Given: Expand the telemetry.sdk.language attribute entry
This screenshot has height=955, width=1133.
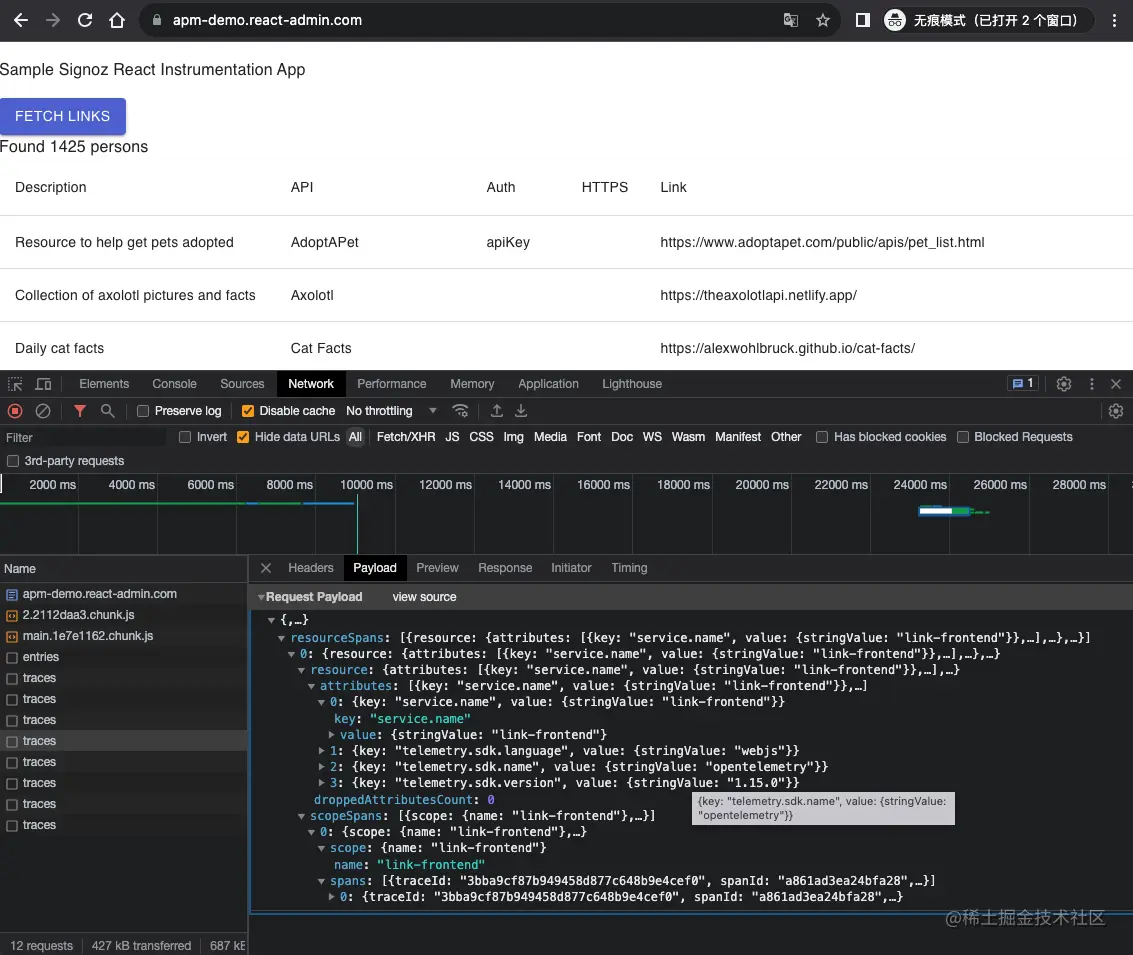Looking at the screenshot, I should tap(322, 751).
